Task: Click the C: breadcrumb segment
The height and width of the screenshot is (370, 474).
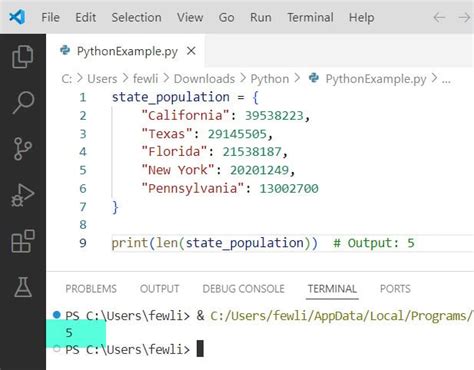Action: pos(67,79)
